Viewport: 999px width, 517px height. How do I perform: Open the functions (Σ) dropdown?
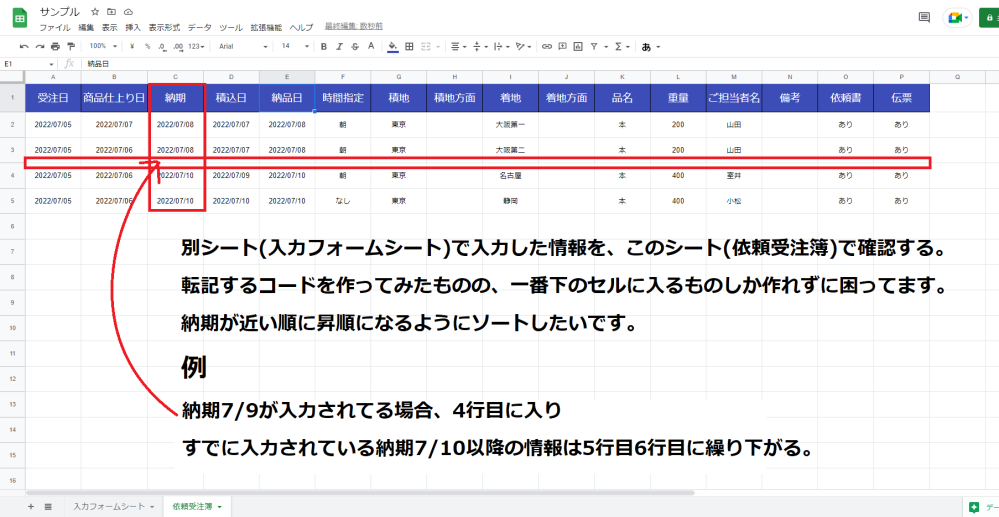622,47
